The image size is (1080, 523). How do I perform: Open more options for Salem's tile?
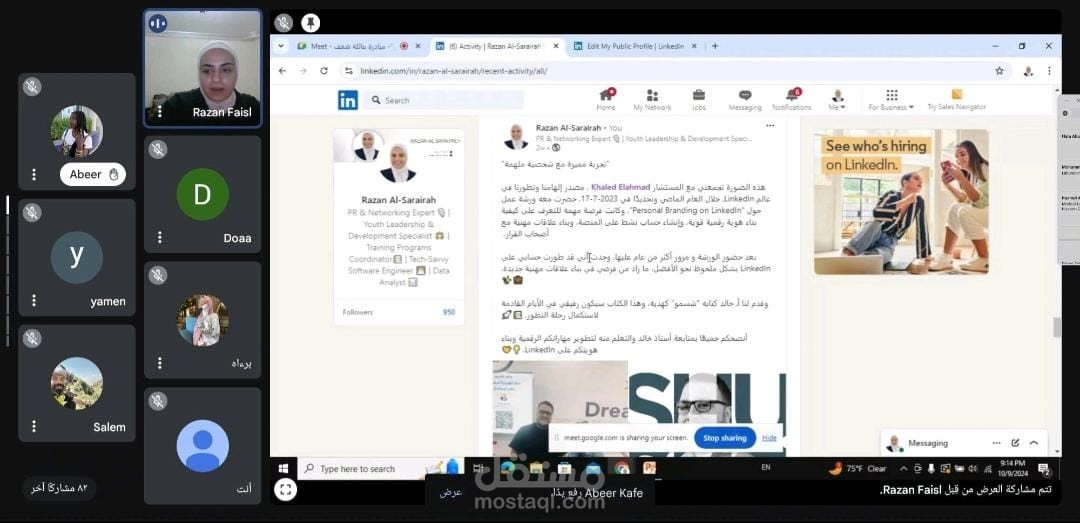click(34, 427)
